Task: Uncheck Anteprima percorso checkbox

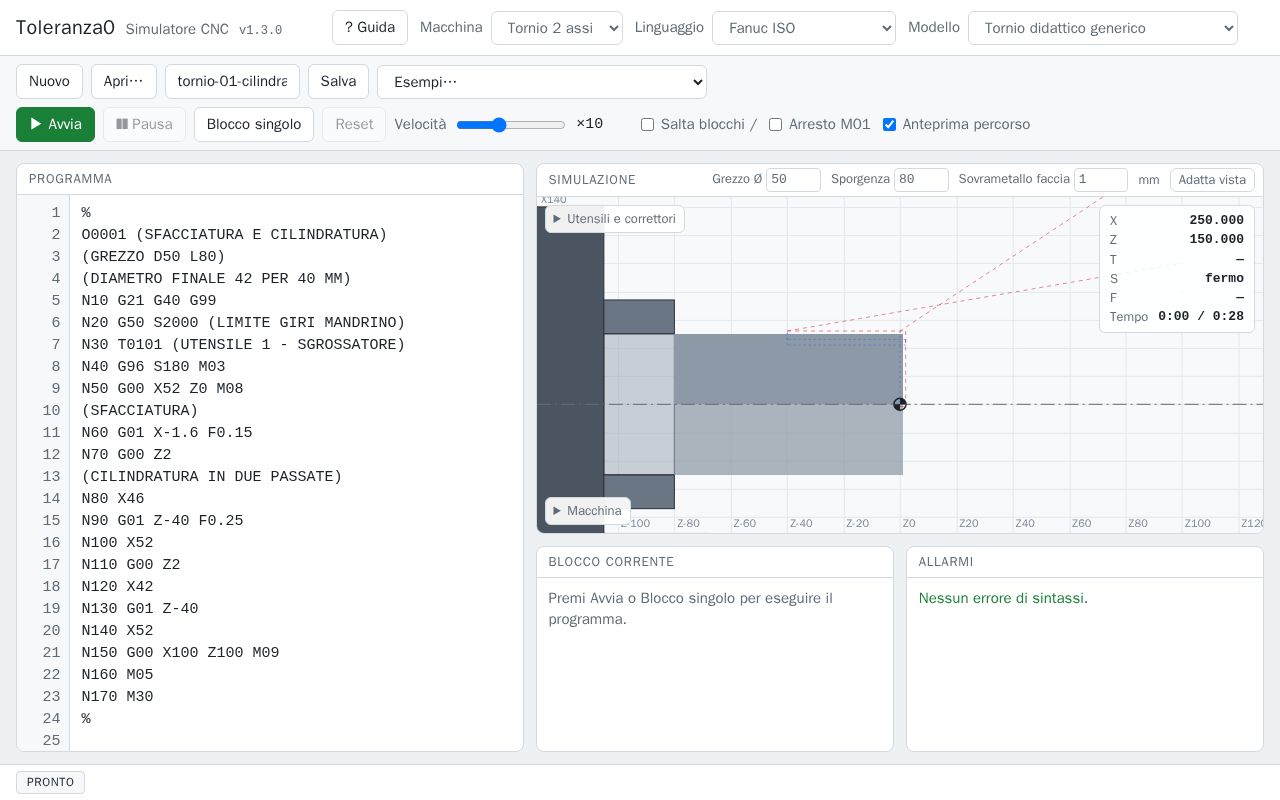Action: click(x=889, y=124)
